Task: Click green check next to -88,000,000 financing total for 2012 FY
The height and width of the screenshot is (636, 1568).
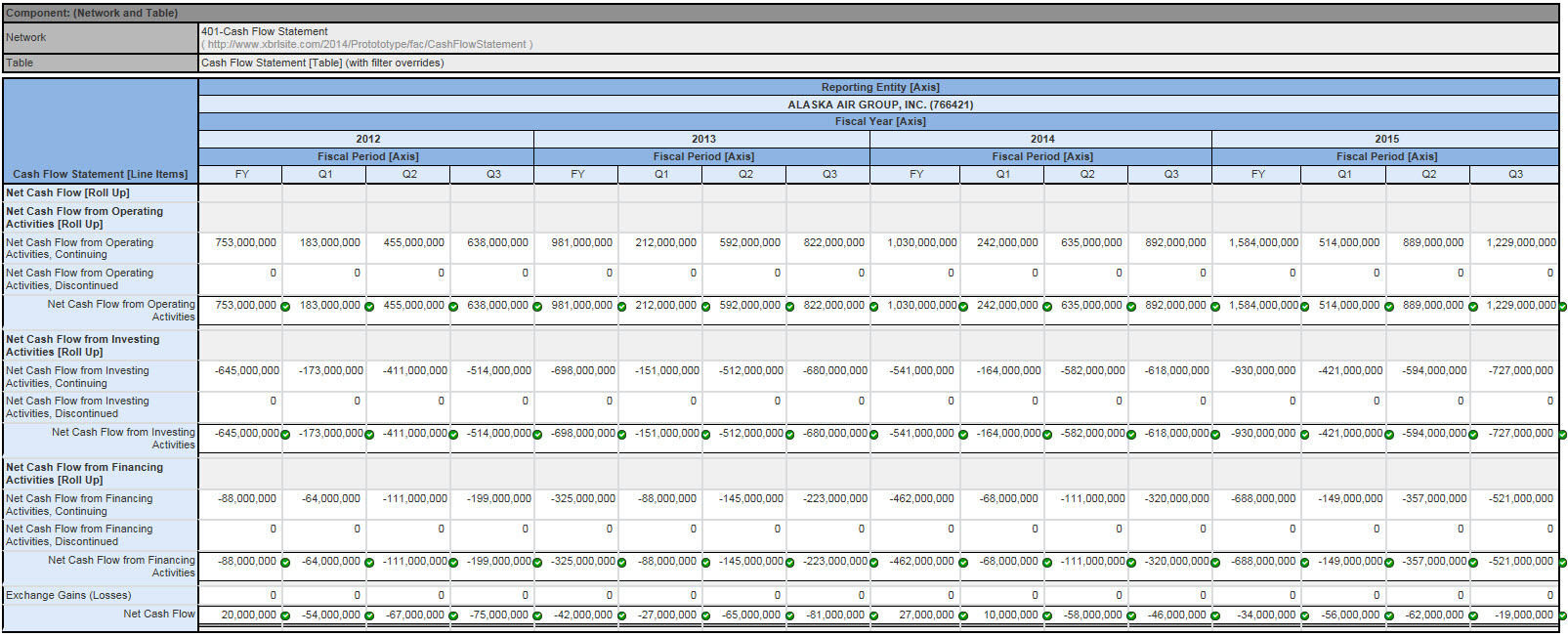Action: (285, 563)
